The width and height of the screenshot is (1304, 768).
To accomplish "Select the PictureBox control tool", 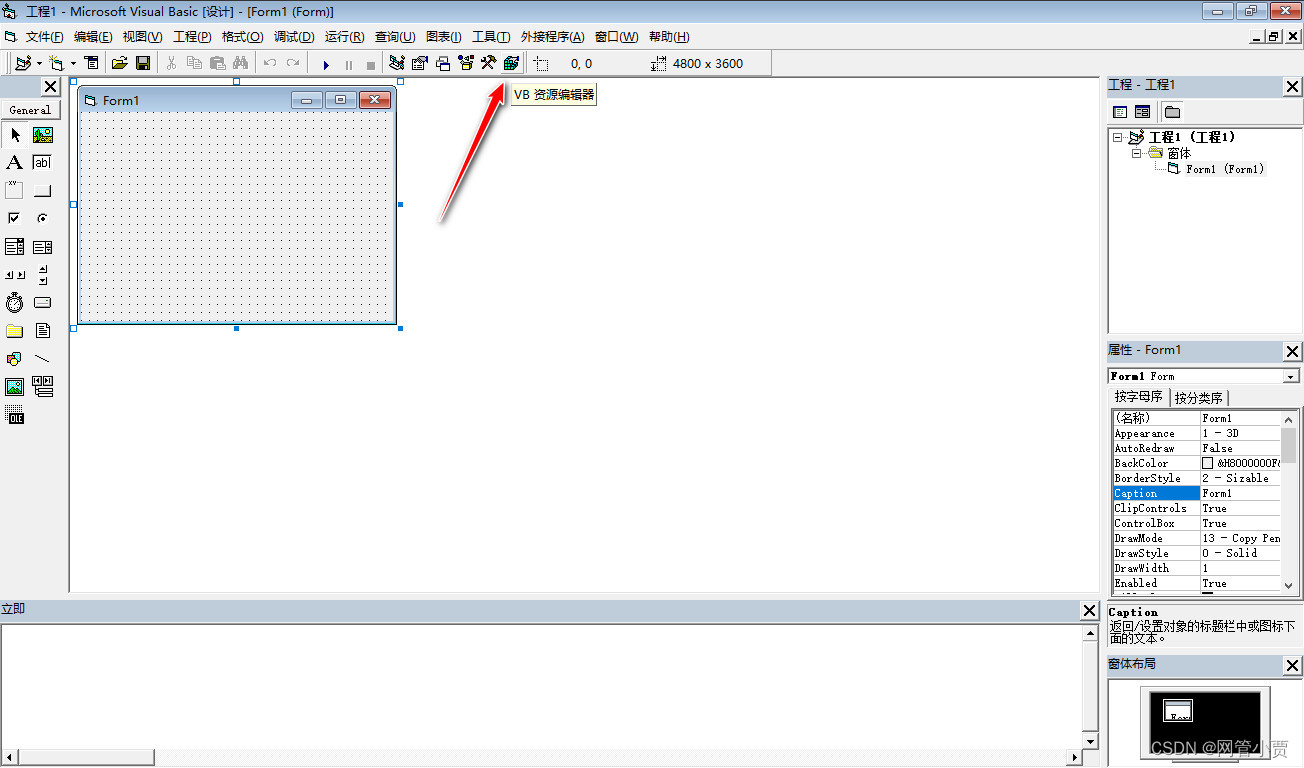I will coord(43,135).
